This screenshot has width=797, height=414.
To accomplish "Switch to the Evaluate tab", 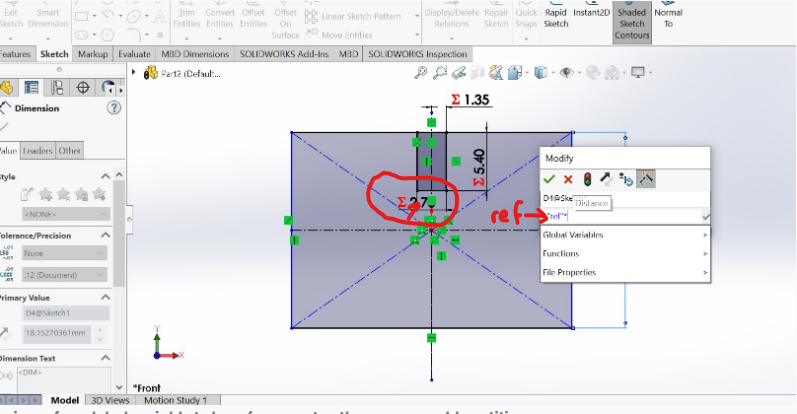I will 134,54.
